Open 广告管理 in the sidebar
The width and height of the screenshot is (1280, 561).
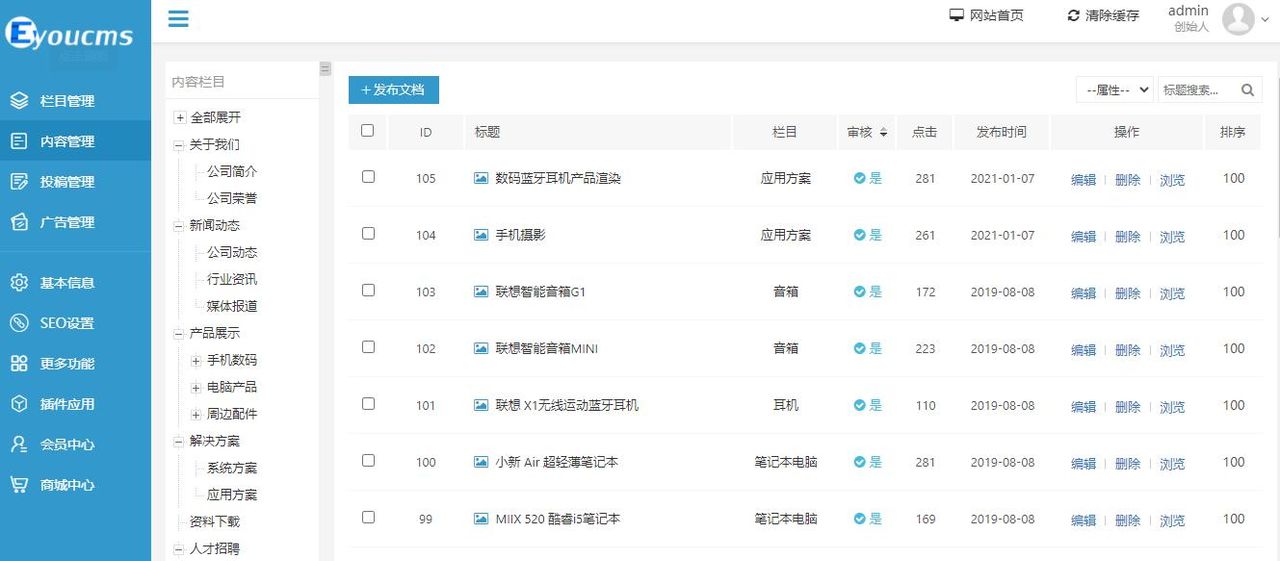tap(75, 222)
